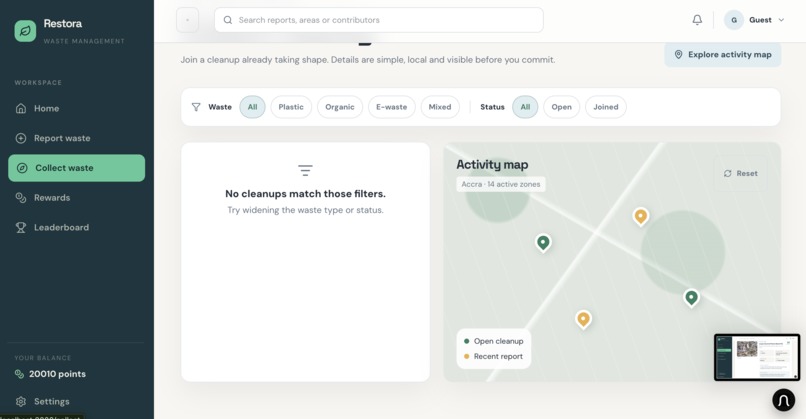Click the right green cleanup map pin

(x=691, y=298)
